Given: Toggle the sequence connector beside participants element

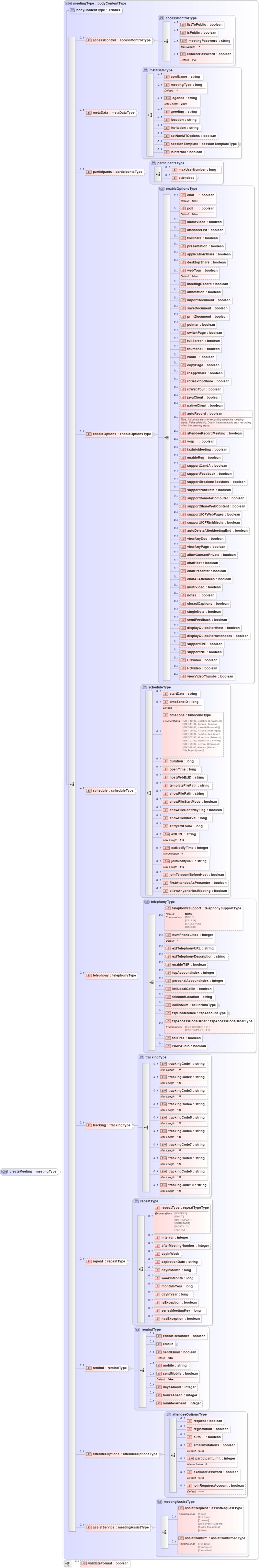Looking at the screenshot, I should pyautogui.click(x=158, y=174).
